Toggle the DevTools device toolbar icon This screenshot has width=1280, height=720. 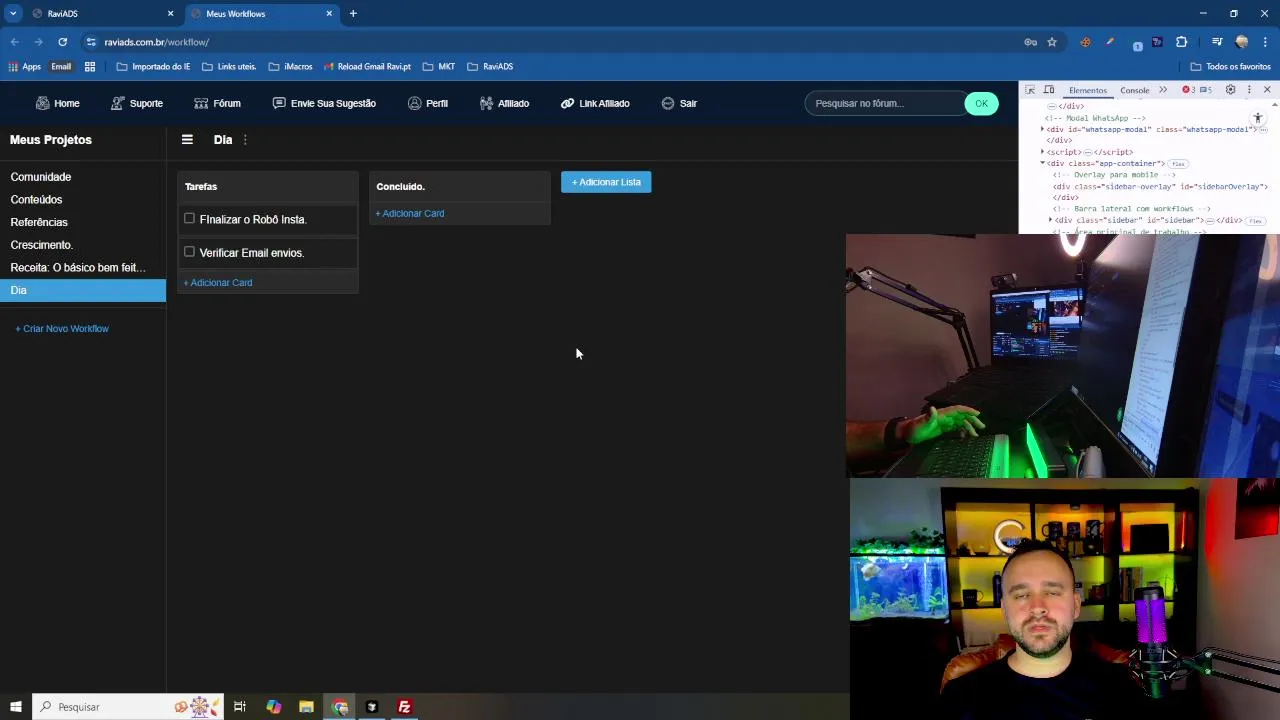[x=1048, y=90]
